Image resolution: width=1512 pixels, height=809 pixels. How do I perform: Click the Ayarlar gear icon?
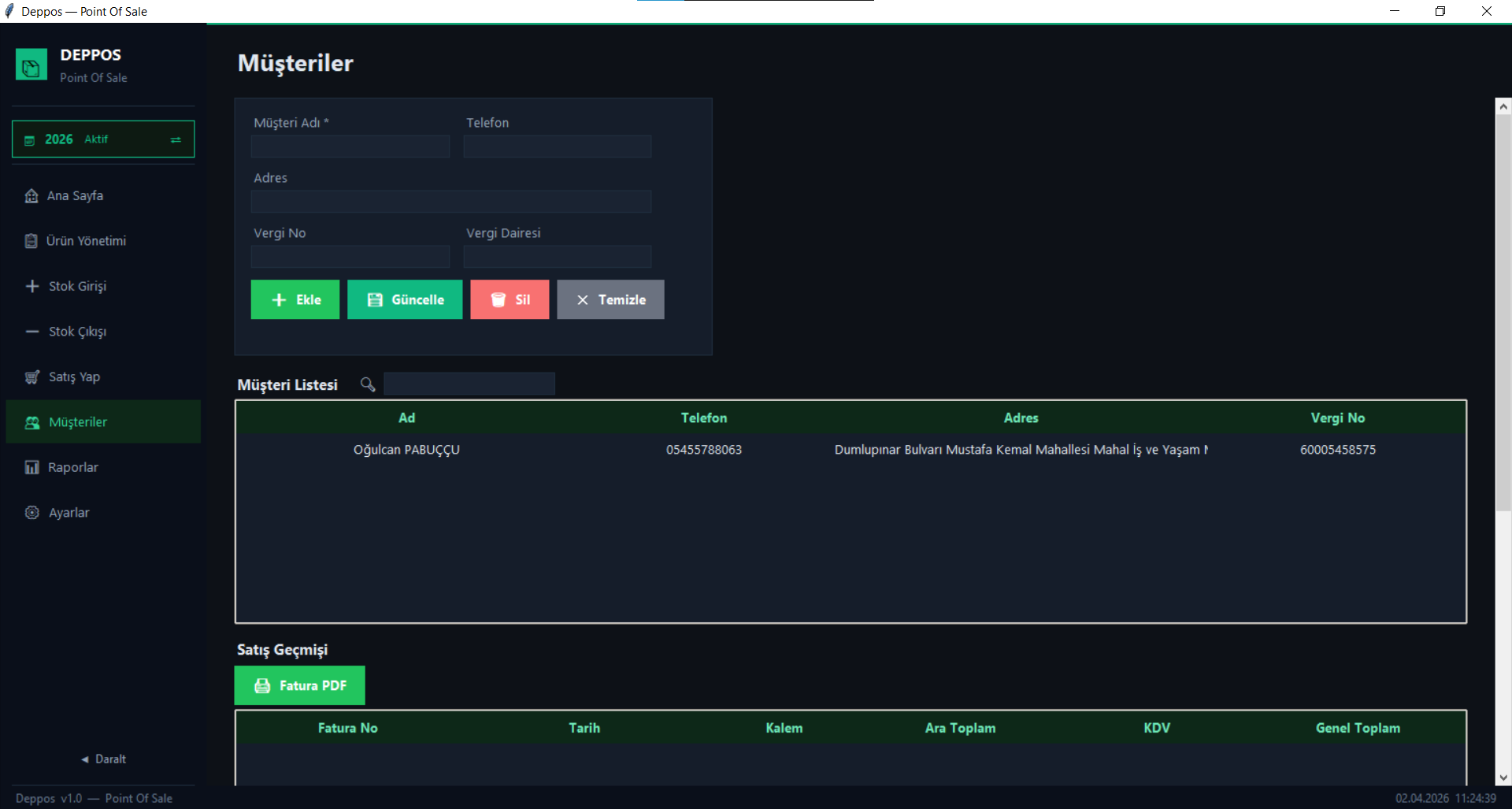click(32, 513)
